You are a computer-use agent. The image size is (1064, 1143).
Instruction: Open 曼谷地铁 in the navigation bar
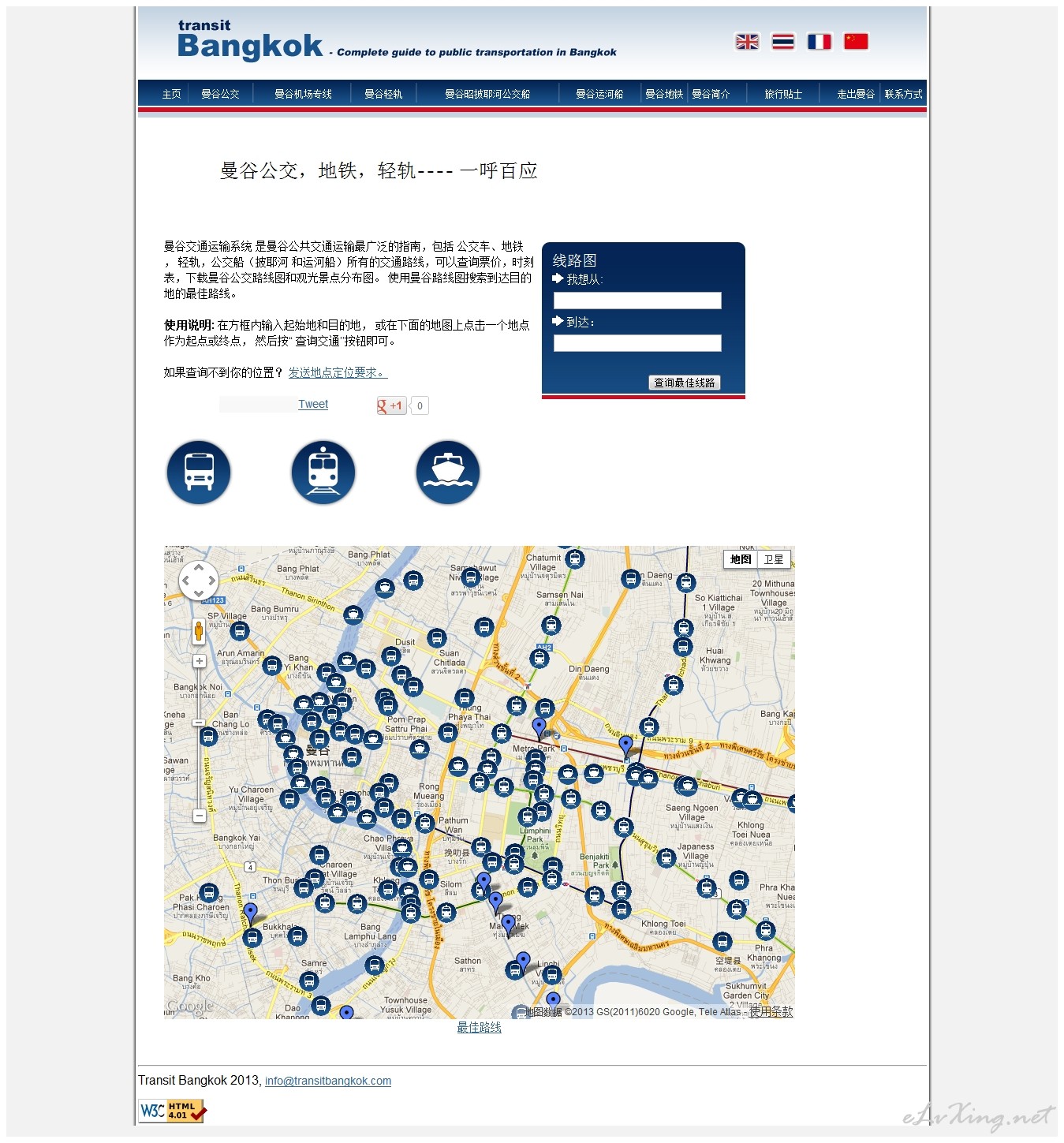pos(664,94)
